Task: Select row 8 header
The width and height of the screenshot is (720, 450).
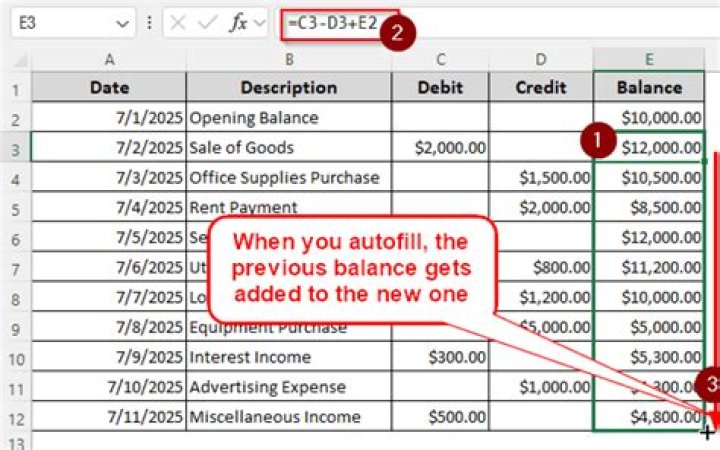Action: [x=15, y=298]
